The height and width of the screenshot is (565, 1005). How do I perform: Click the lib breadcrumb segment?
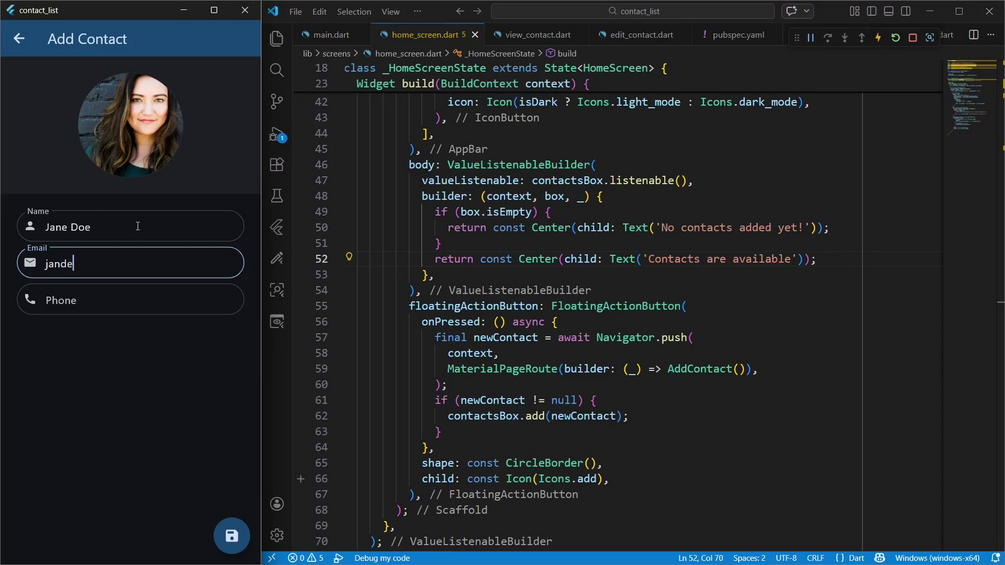click(x=308, y=53)
